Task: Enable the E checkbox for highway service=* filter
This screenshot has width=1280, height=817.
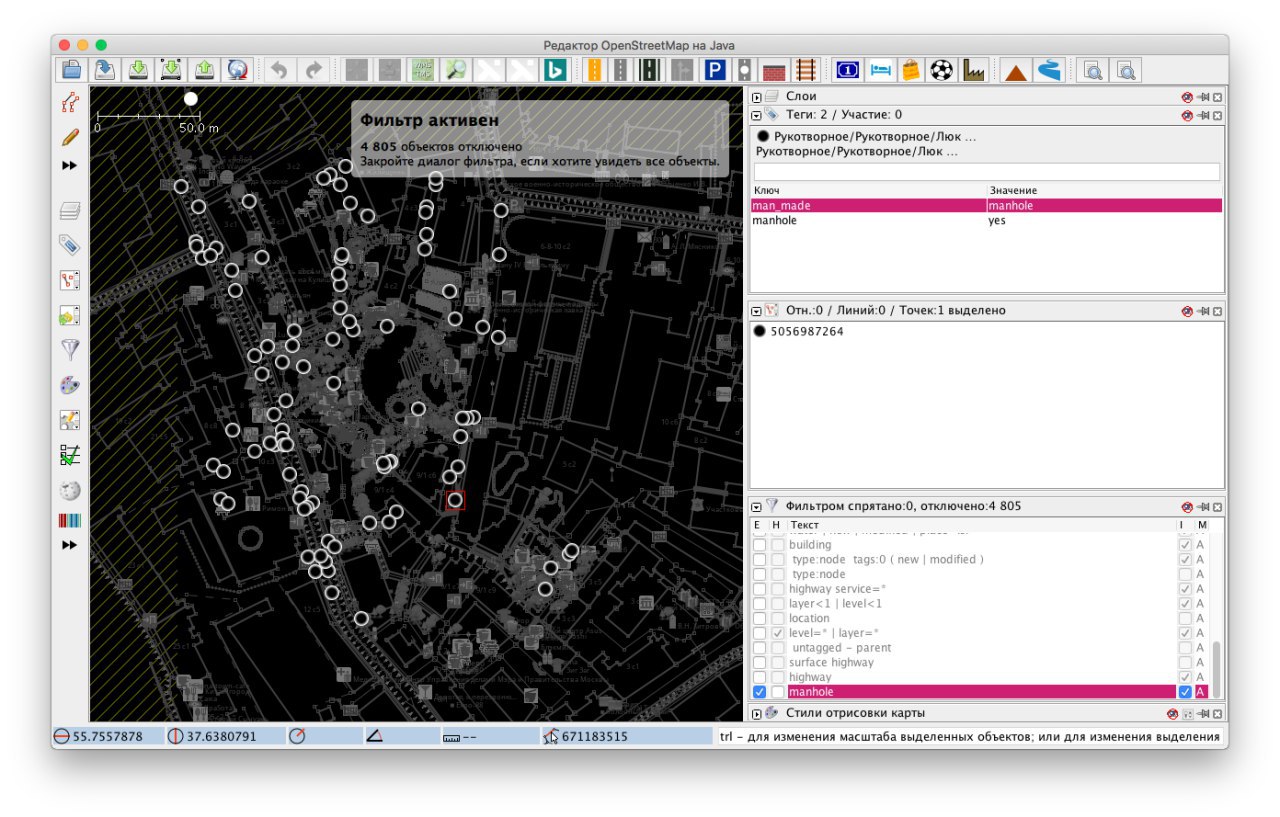Action: coord(759,589)
